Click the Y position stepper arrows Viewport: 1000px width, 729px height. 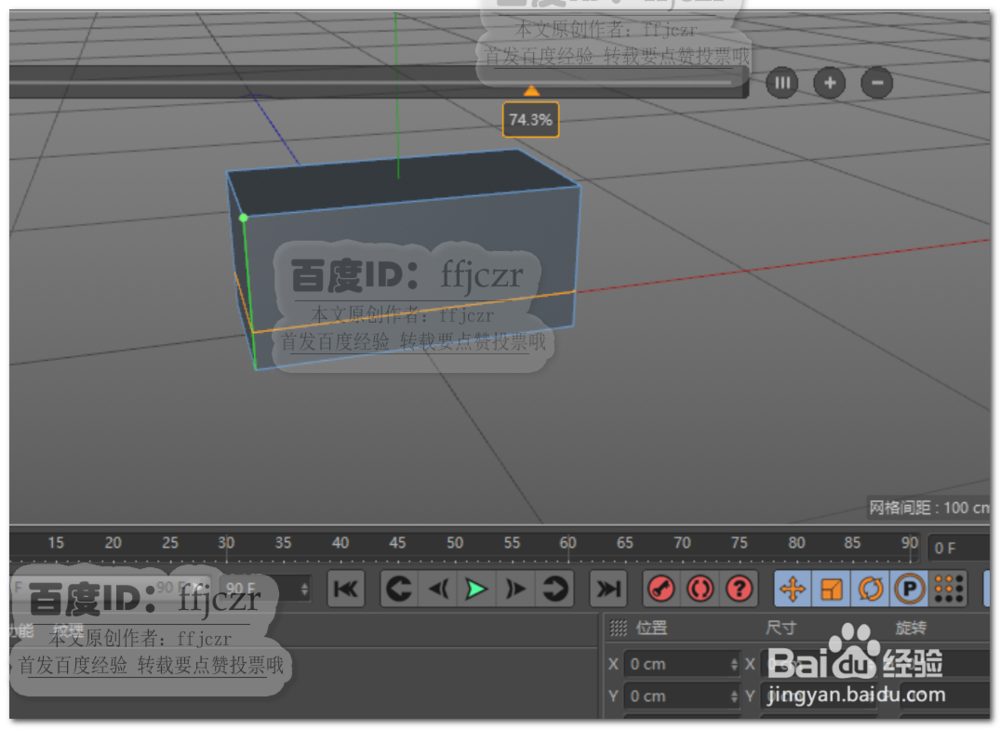(x=734, y=696)
